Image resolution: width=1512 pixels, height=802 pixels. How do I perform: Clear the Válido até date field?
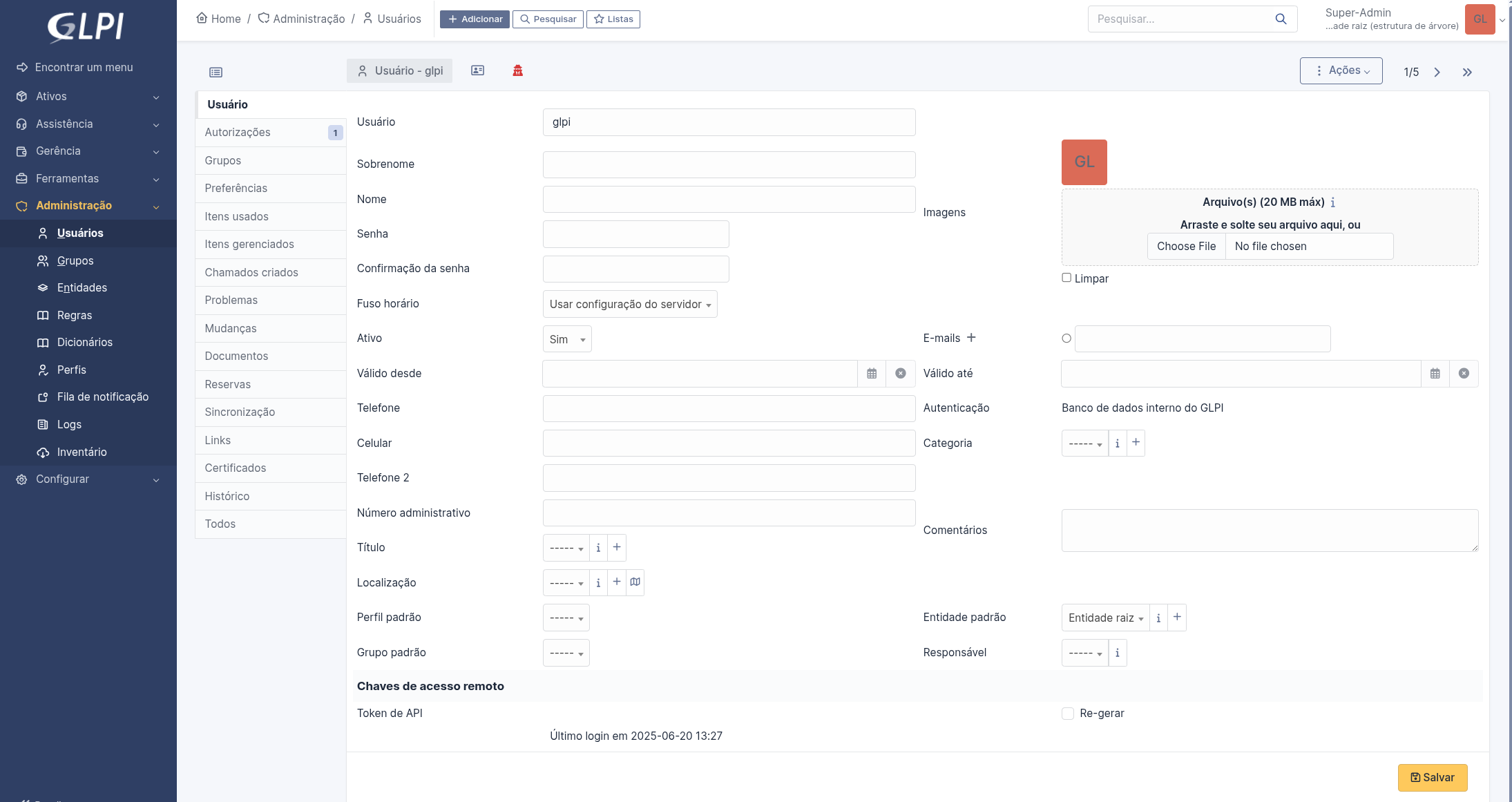pyautogui.click(x=1464, y=373)
